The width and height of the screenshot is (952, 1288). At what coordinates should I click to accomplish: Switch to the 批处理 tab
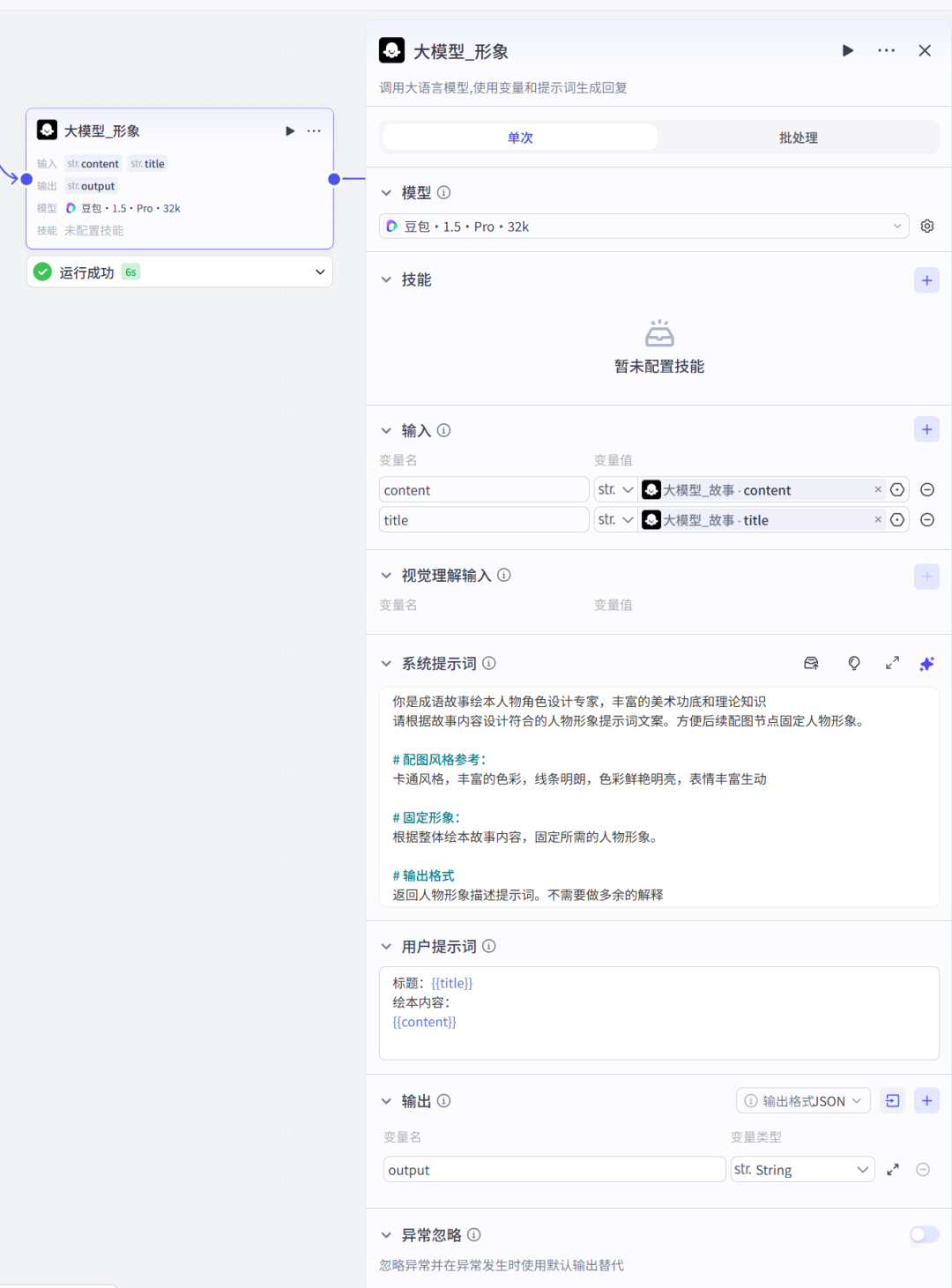click(x=798, y=138)
